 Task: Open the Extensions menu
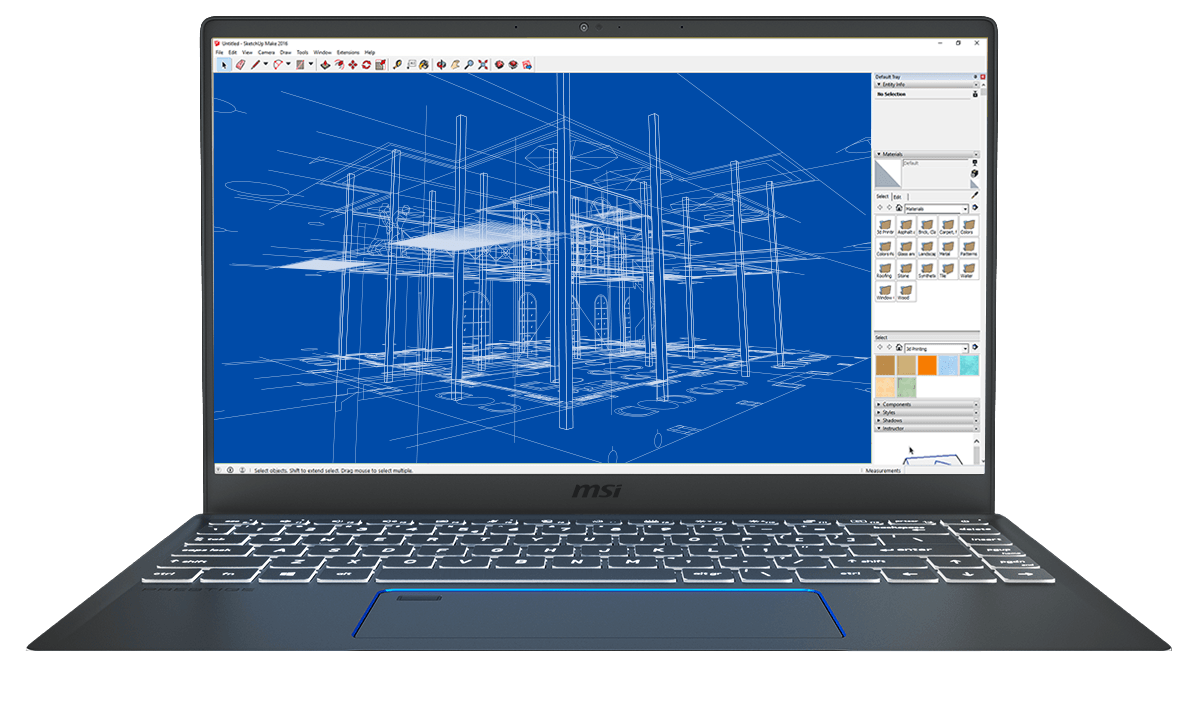click(x=347, y=52)
